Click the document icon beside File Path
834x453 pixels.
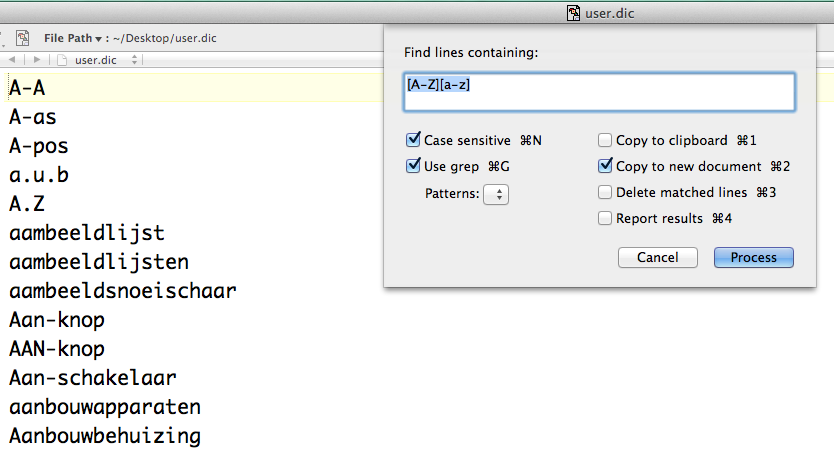pyautogui.click(x=22, y=39)
